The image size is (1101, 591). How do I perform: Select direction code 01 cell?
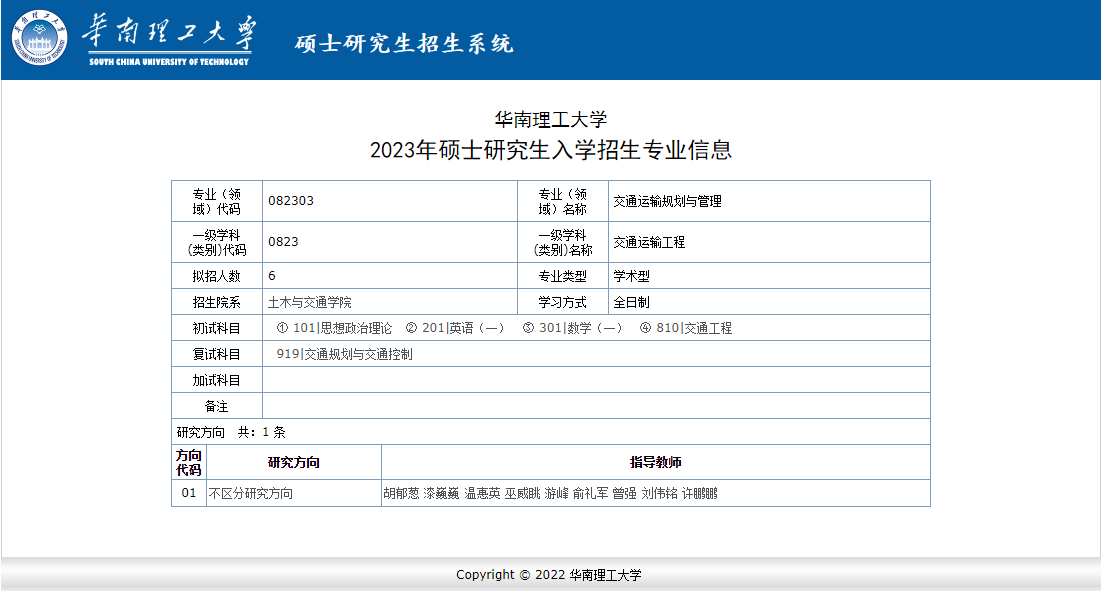click(x=189, y=493)
